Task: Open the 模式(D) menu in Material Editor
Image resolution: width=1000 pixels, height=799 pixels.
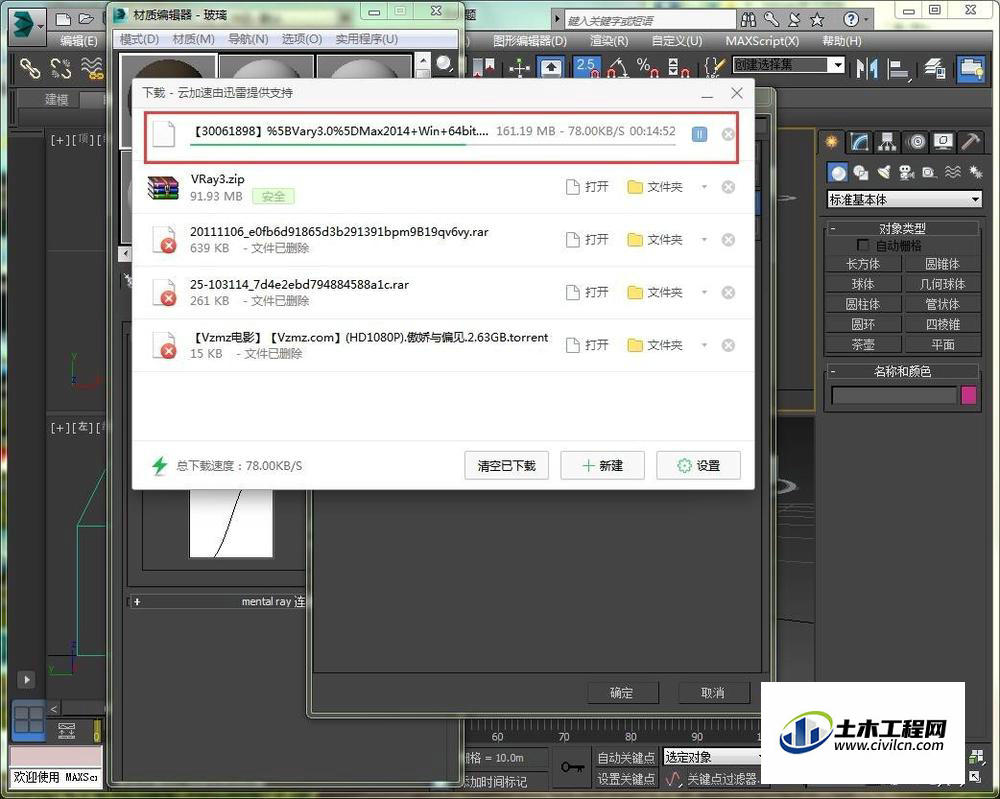Action: pos(139,39)
